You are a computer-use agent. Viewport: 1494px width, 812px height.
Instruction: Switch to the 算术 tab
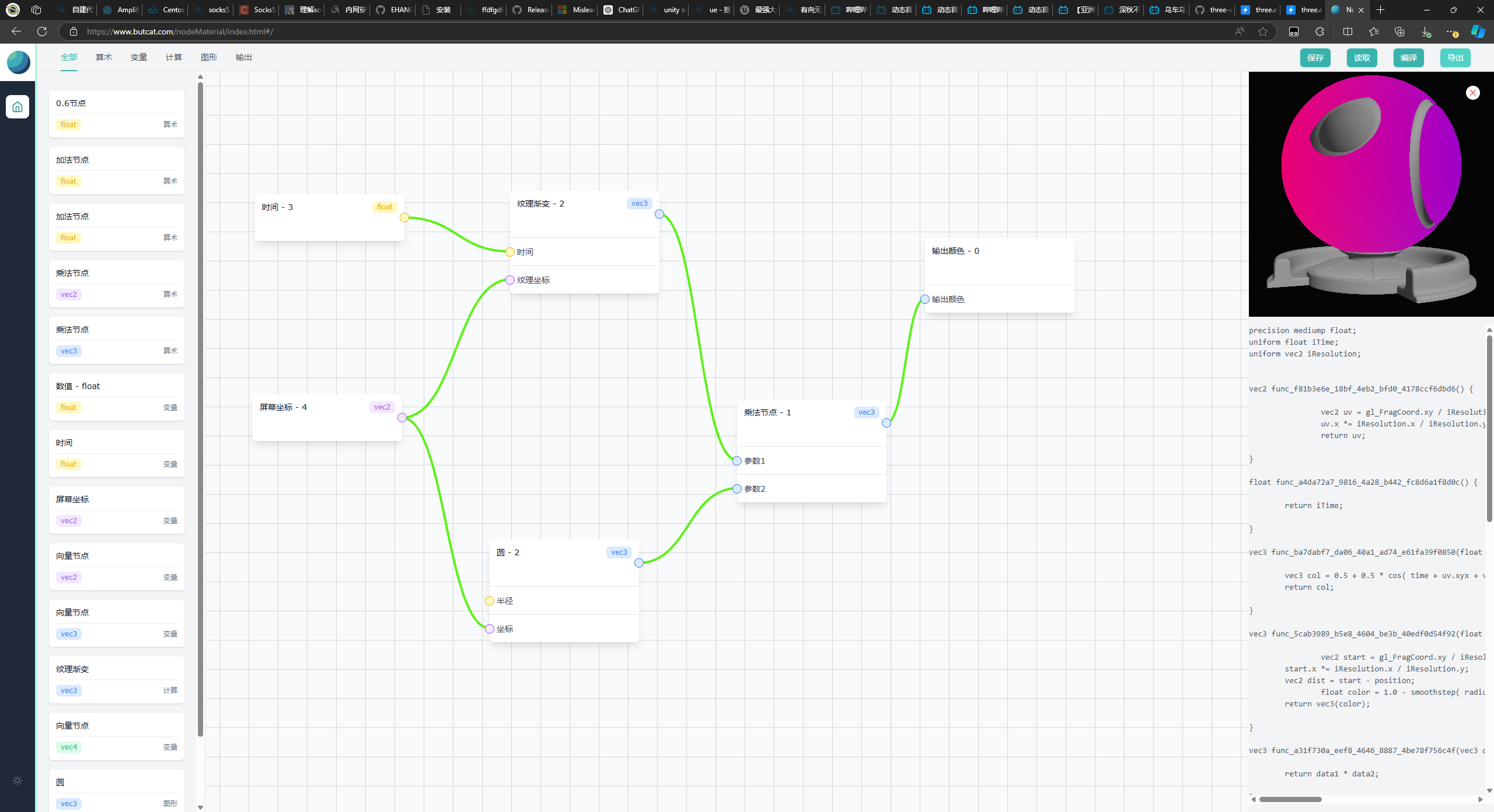click(x=104, y=57)
